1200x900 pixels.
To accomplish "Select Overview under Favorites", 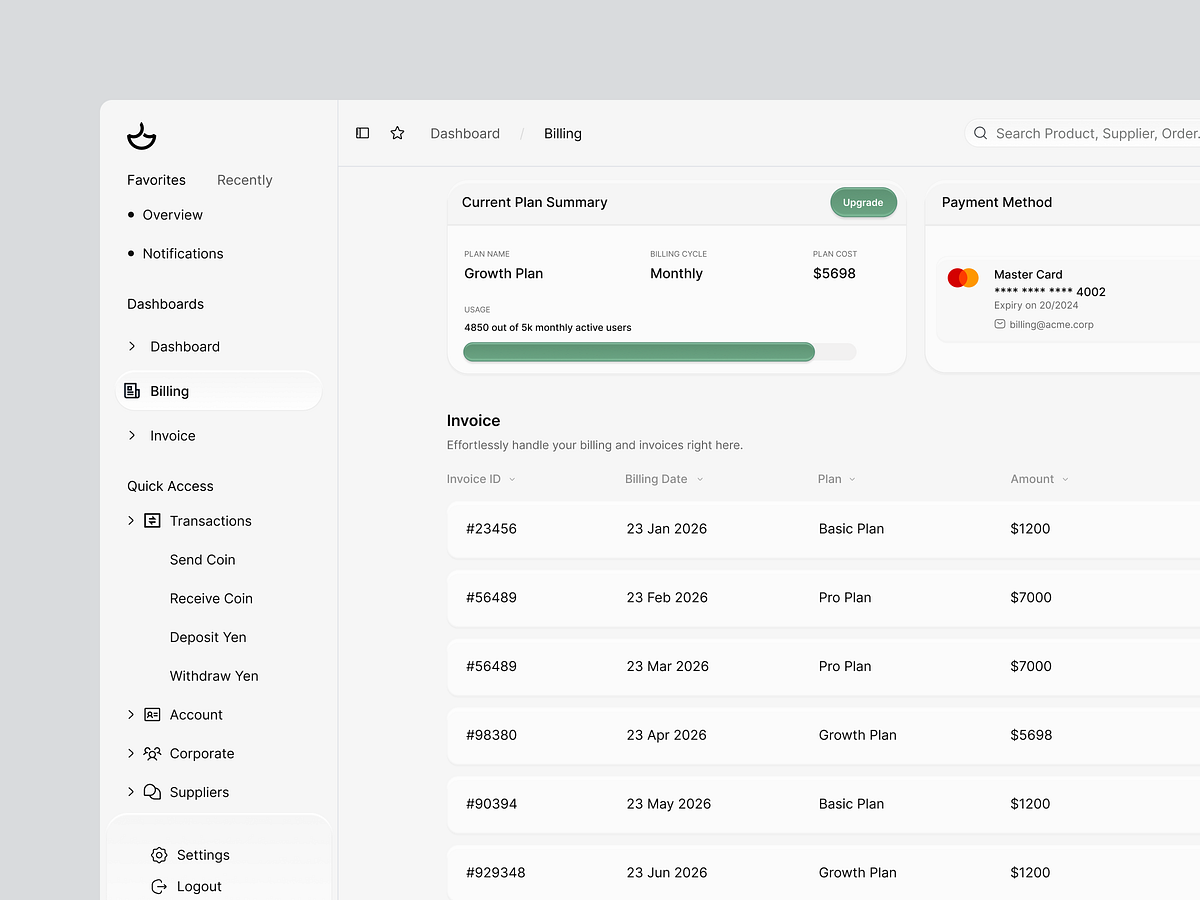I will (x=172, y=214).
